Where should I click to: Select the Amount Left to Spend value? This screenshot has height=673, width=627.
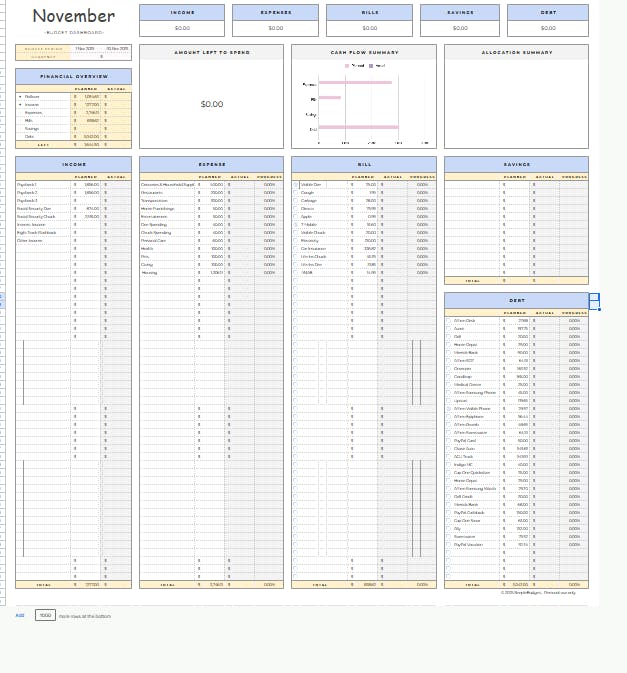[212, 104]
